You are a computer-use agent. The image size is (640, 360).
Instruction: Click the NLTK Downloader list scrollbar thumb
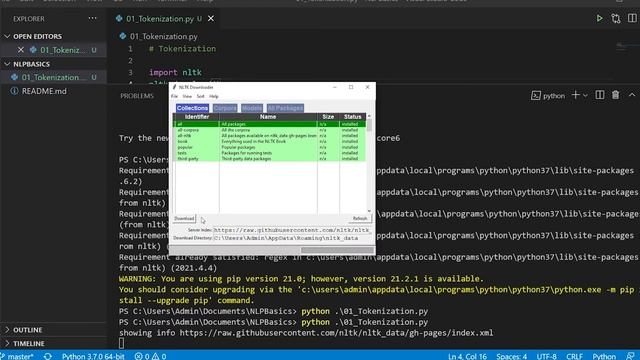369,125
